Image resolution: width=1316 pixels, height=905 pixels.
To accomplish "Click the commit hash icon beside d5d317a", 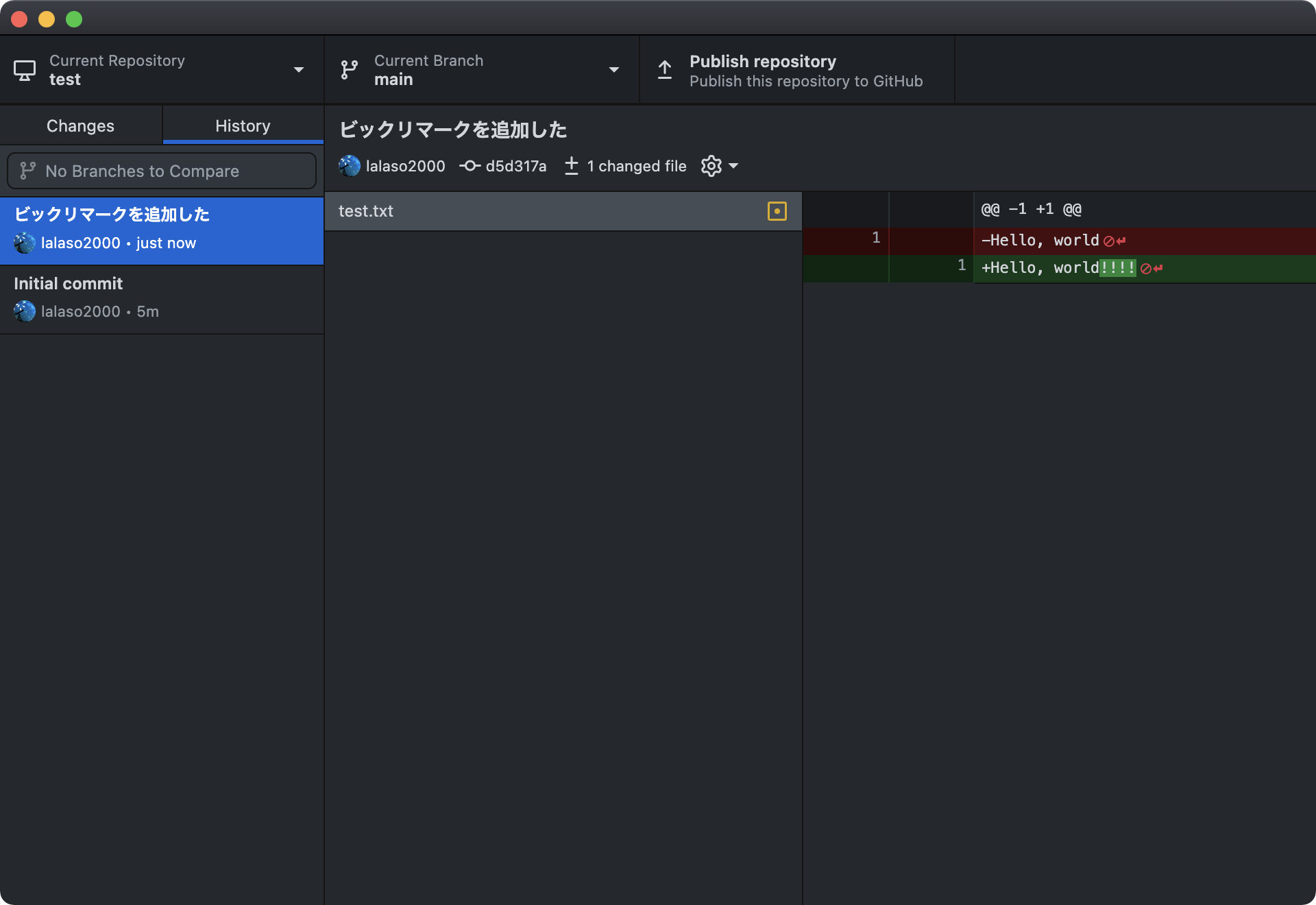I will [x=470, y=166].
